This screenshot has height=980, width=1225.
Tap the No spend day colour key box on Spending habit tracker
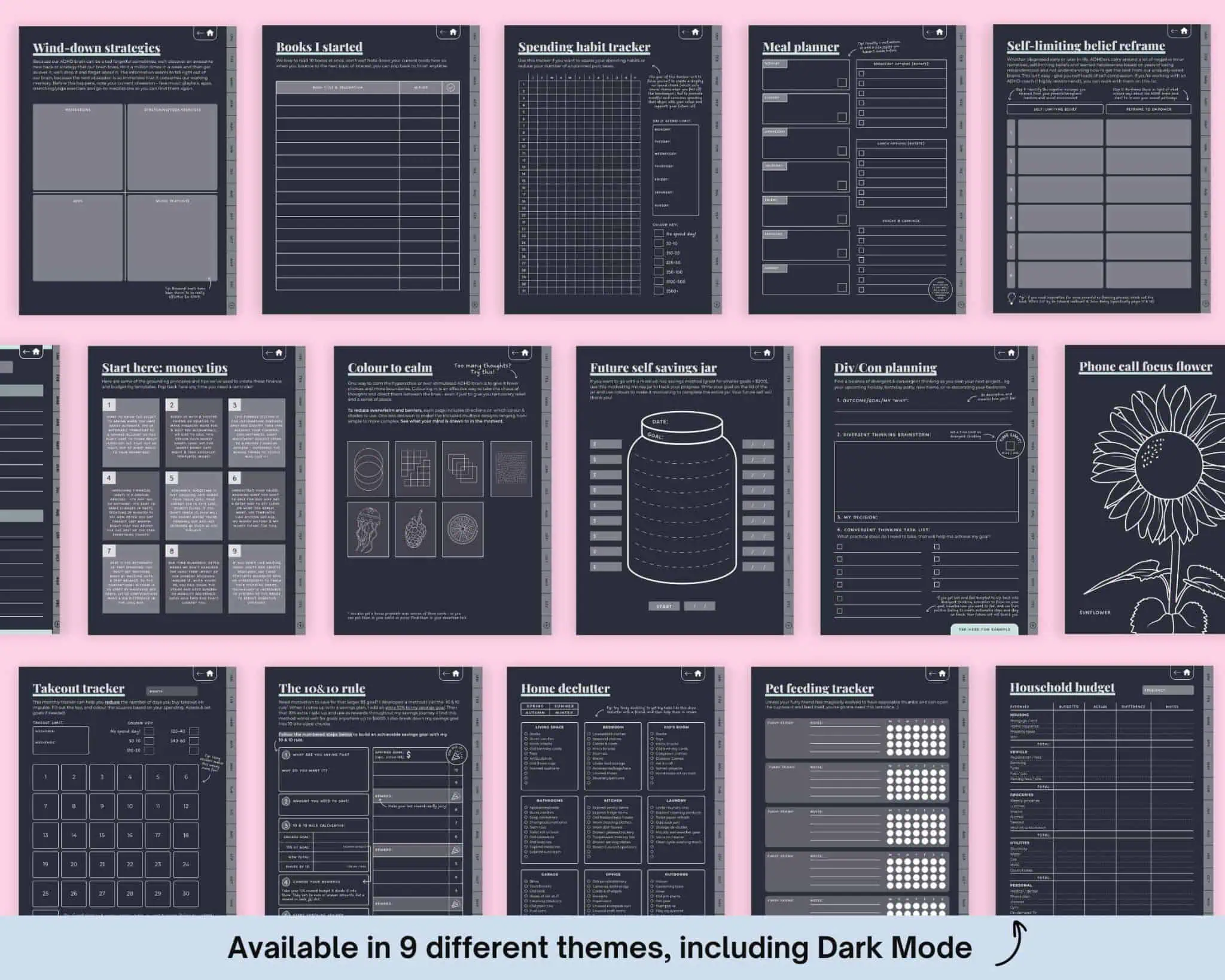click(659, 234)
